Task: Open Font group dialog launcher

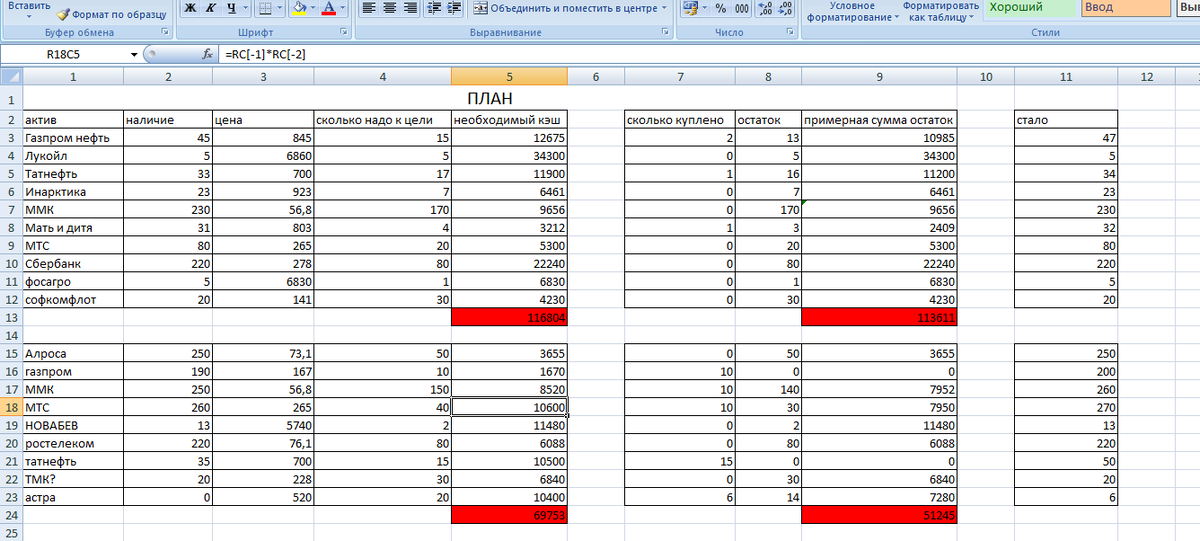Action: (x=344, y=33)
